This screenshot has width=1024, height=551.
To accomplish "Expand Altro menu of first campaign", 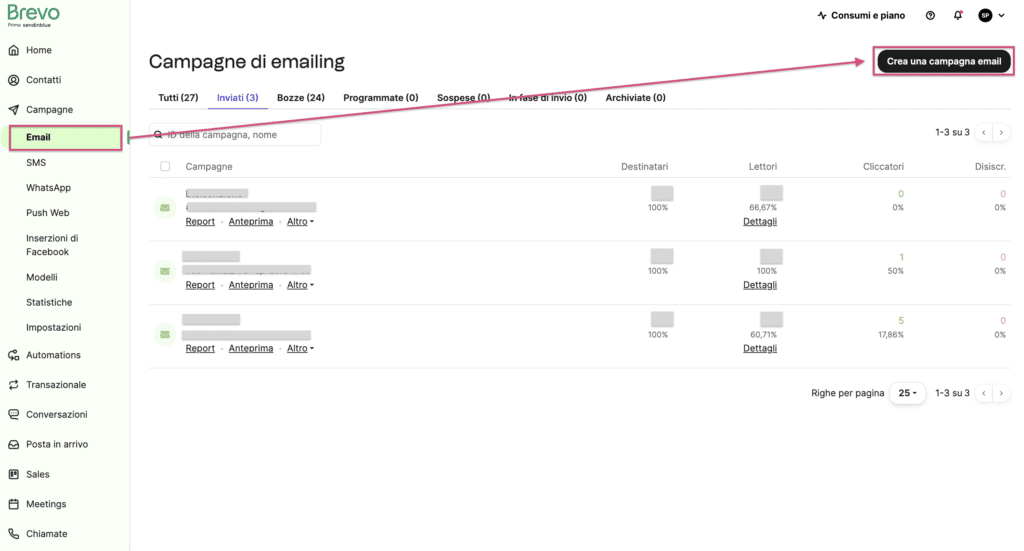I will click(300, 221).
